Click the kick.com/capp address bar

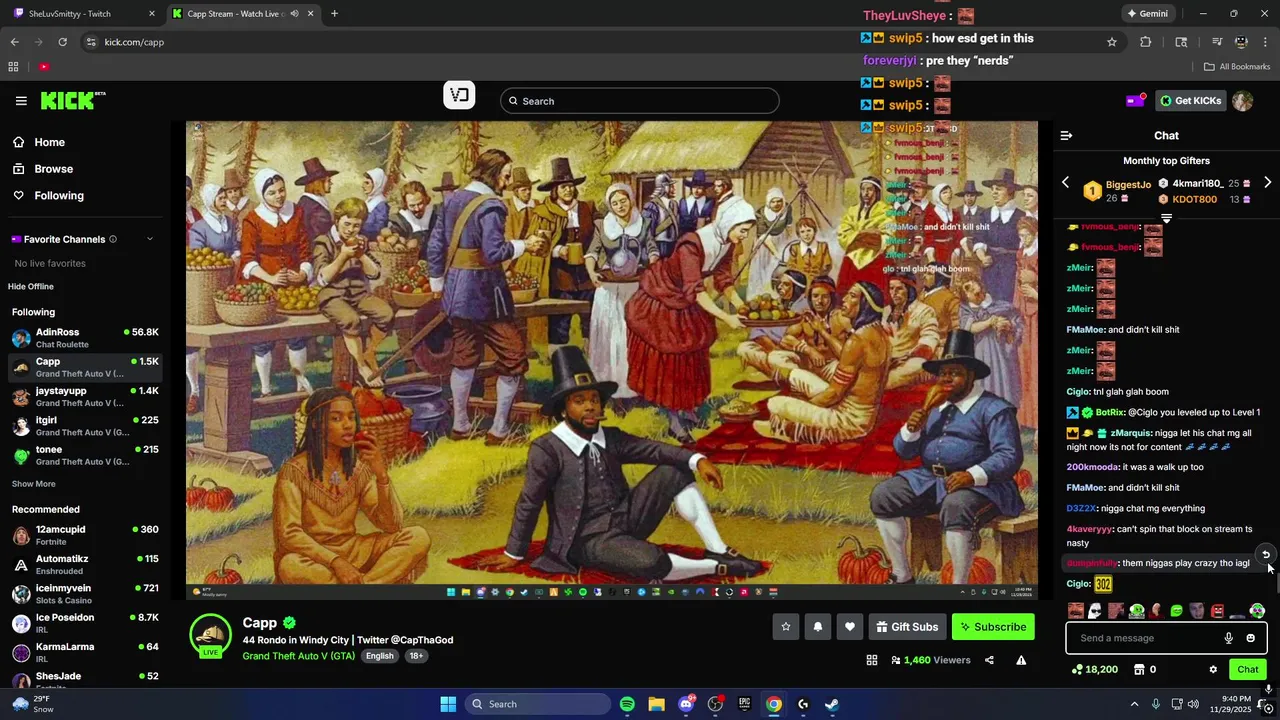coord(590,42)
